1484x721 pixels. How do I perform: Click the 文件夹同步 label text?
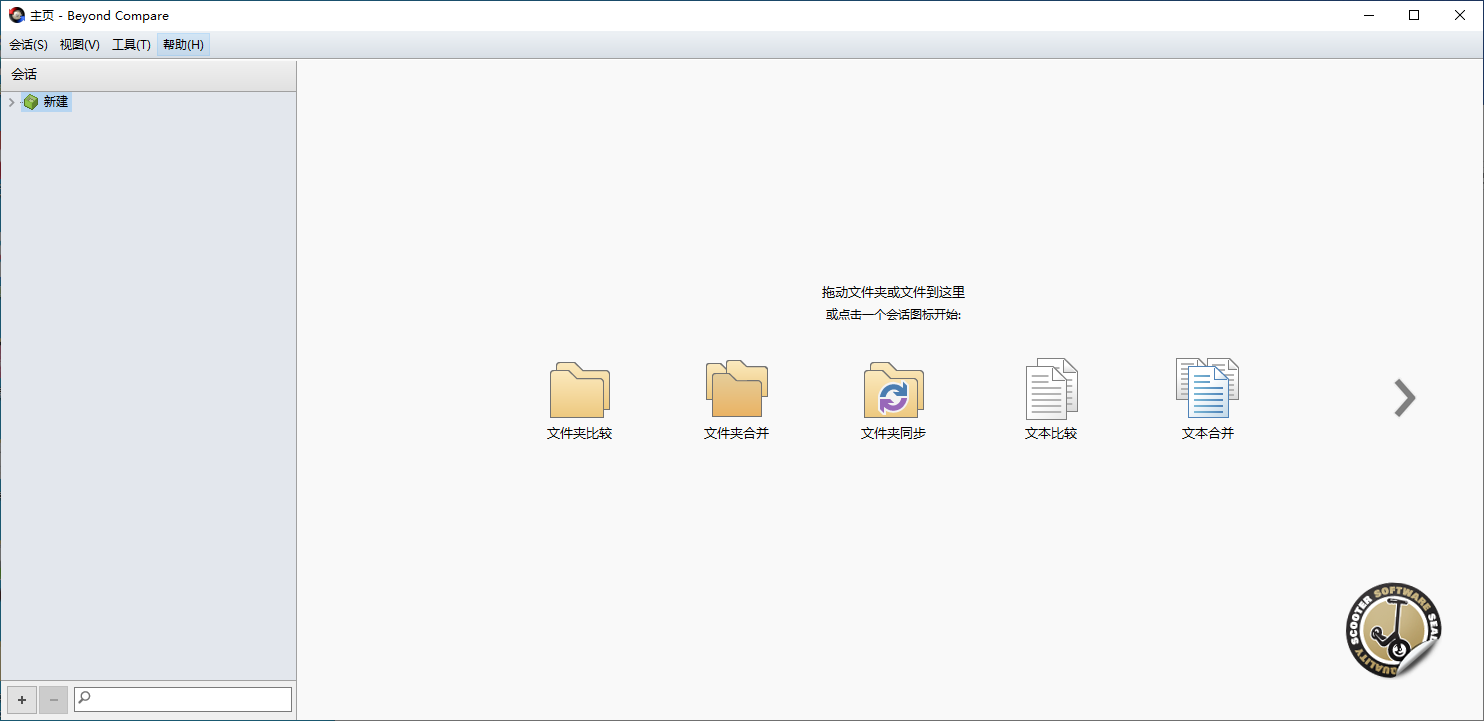tap(894, 434)
